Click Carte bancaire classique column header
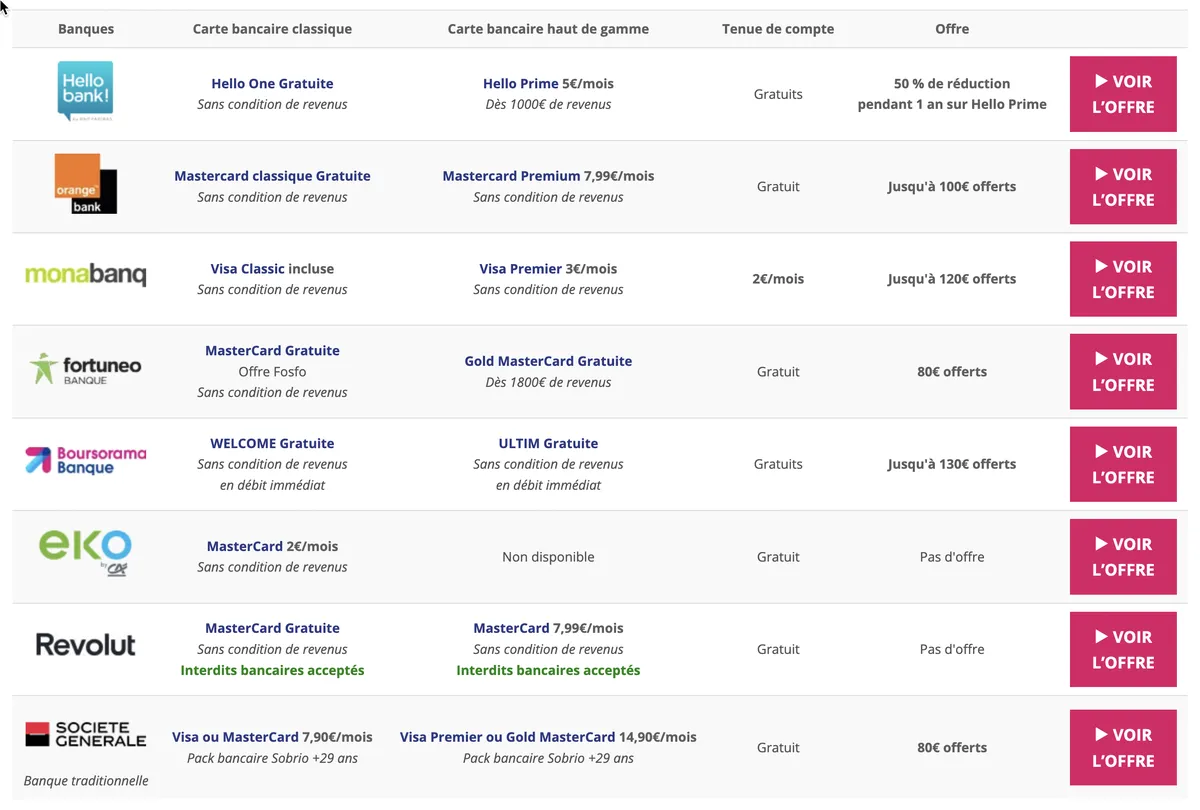The height and width of the screenshot is (810, 1200). 272,29
